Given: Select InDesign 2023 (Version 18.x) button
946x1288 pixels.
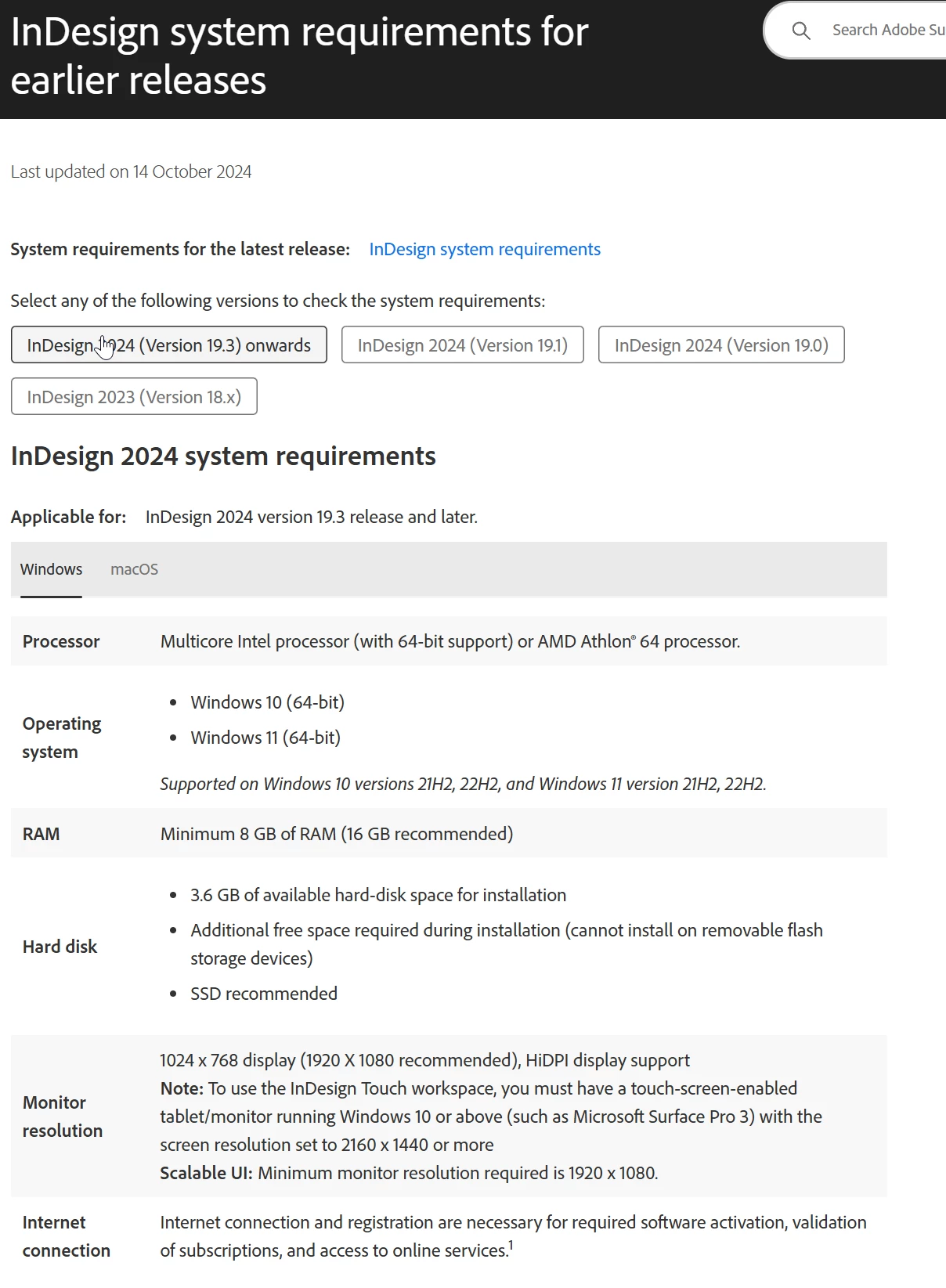Looking at the screenshot, I should pos(134,396).
